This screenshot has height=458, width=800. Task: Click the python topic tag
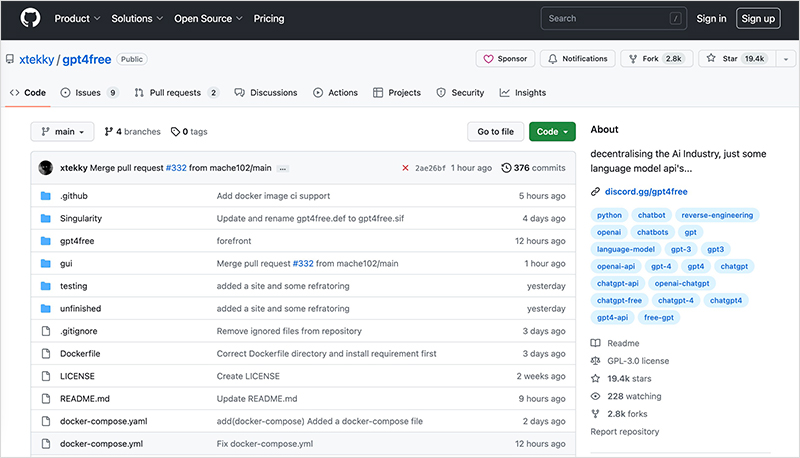point(609,215)
